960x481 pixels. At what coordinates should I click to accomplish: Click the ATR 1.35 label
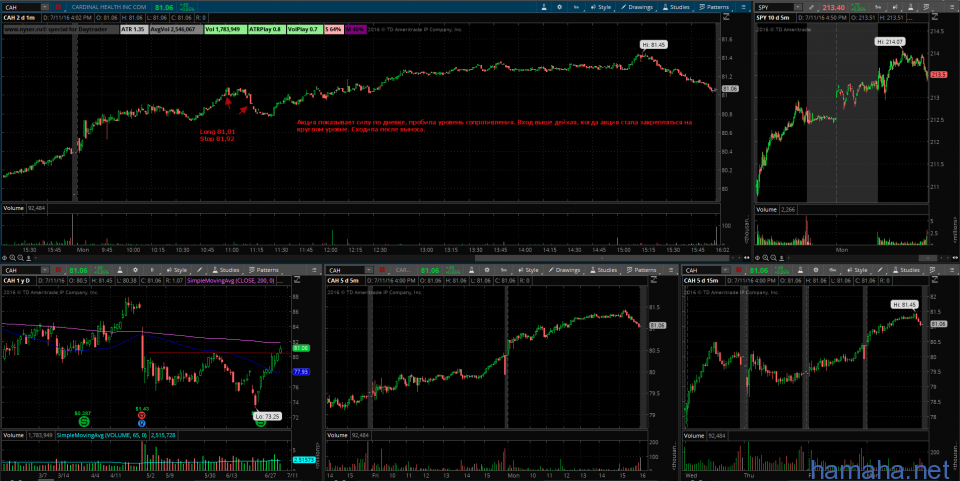point(133,29)
